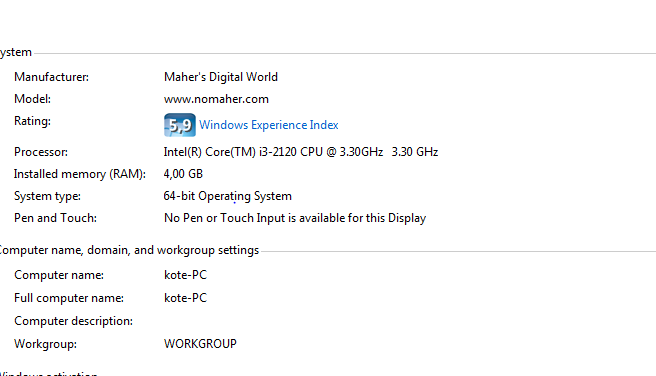Viewport: 656px width, 376px height.
Task: Click the Installed memory (RAM) label
Action: click(x=79, y=174)
